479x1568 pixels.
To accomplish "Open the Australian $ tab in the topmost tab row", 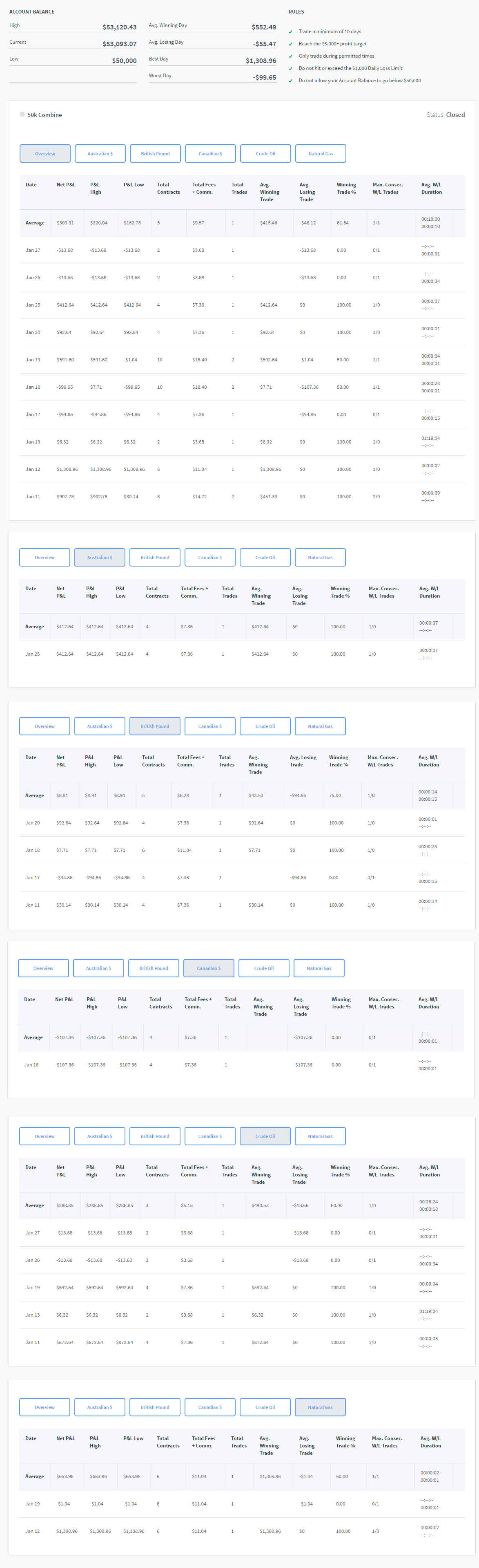I will pyautogui.click(x=100, y=153).
